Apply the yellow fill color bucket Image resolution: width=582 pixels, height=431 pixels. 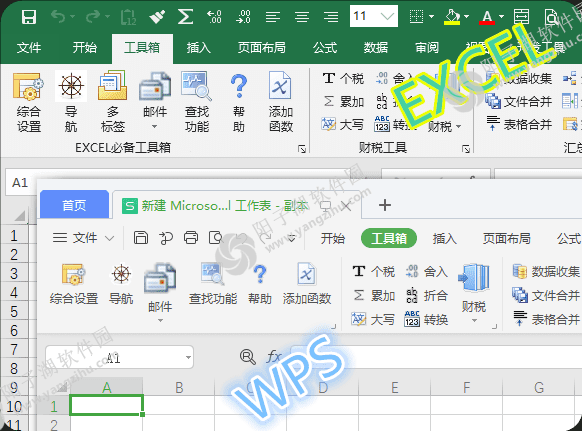(452, 17)
